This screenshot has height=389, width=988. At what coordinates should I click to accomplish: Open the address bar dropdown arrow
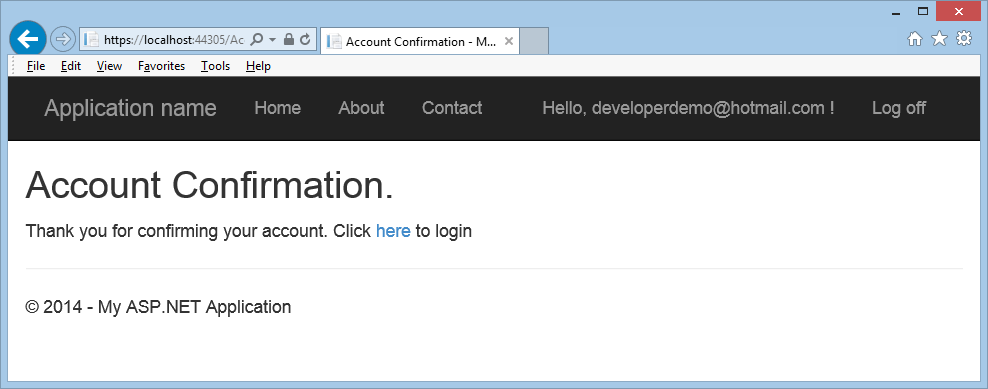[x=273, y=40]
